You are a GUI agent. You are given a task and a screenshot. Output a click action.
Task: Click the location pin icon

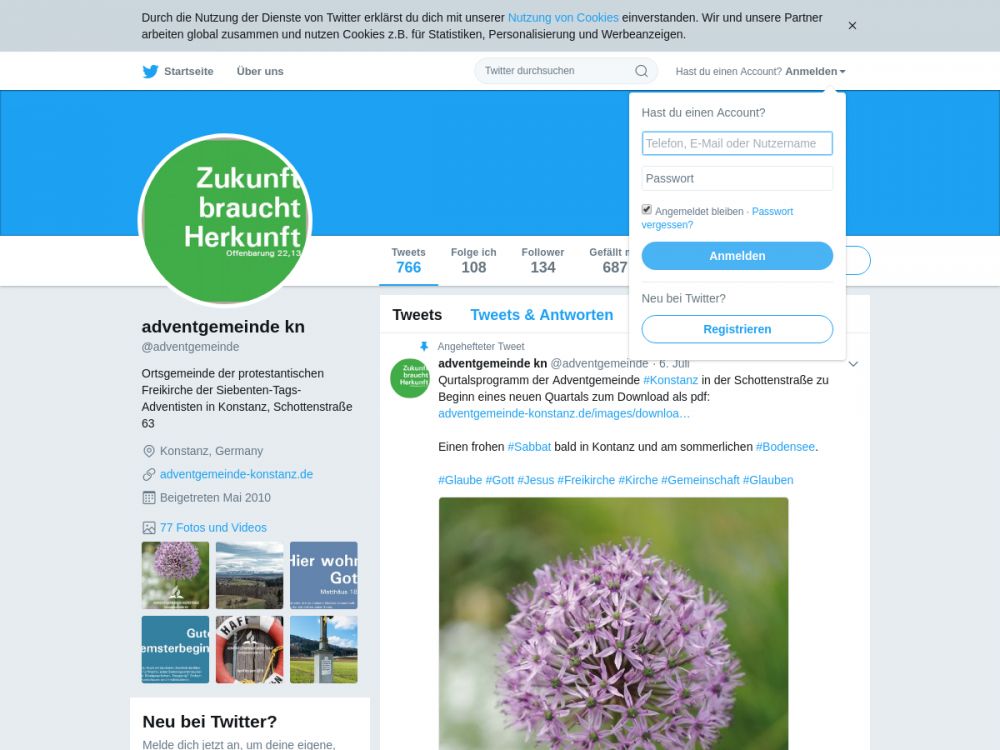(149, 451)
